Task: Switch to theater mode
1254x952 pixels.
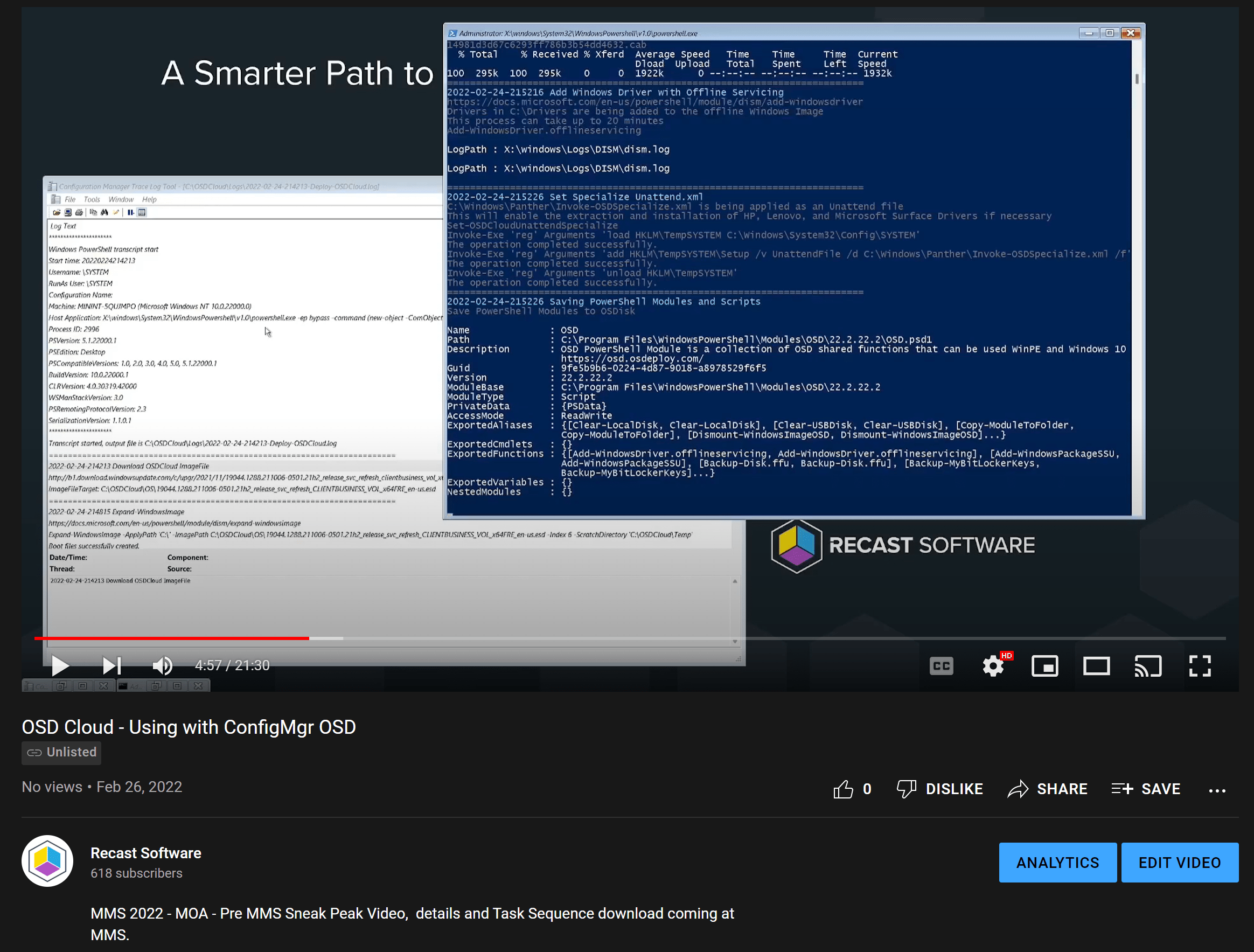Action: [x=1096, y=666]
